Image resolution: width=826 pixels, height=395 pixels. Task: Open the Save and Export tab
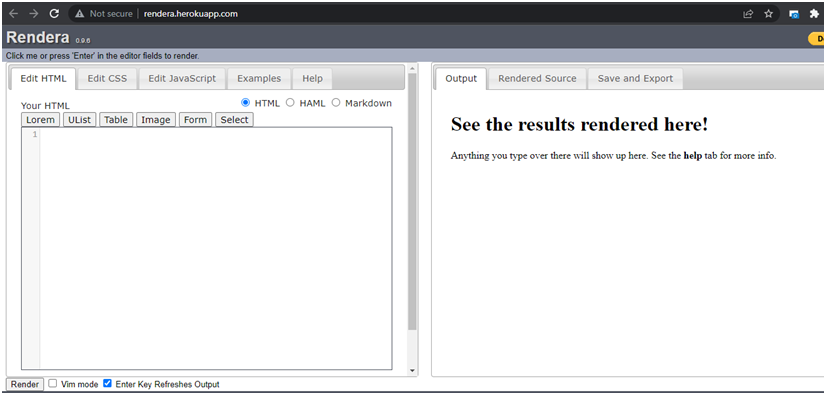tap(635, 78)
